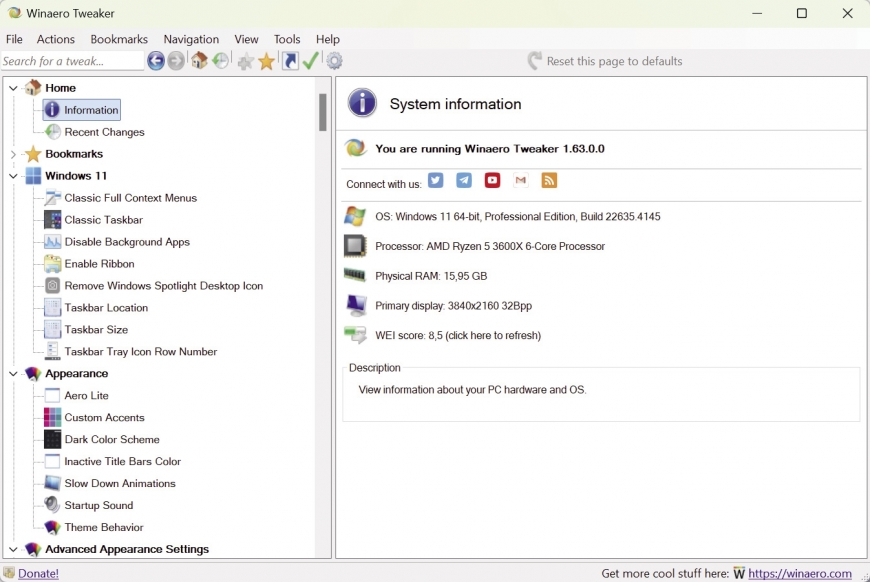Click WEI score text to refresh
The height and width of the screenshot is (582, 870).
(x=458, y=336)
